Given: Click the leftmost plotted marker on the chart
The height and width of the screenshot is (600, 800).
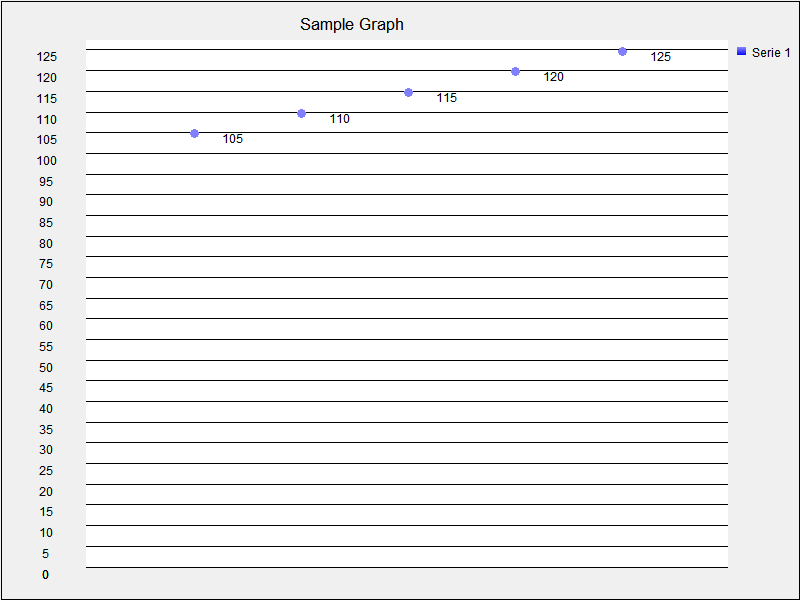Looking at the screenshot, I should pyautogui.click(x=193, y=132).
